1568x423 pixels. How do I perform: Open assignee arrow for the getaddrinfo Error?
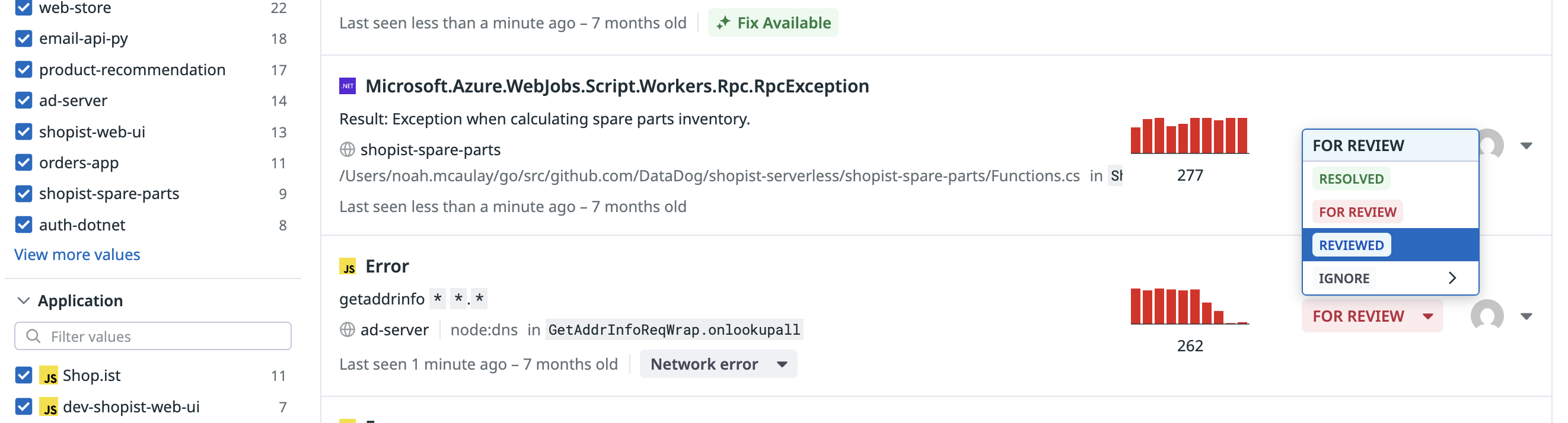tap(1525, 316)
